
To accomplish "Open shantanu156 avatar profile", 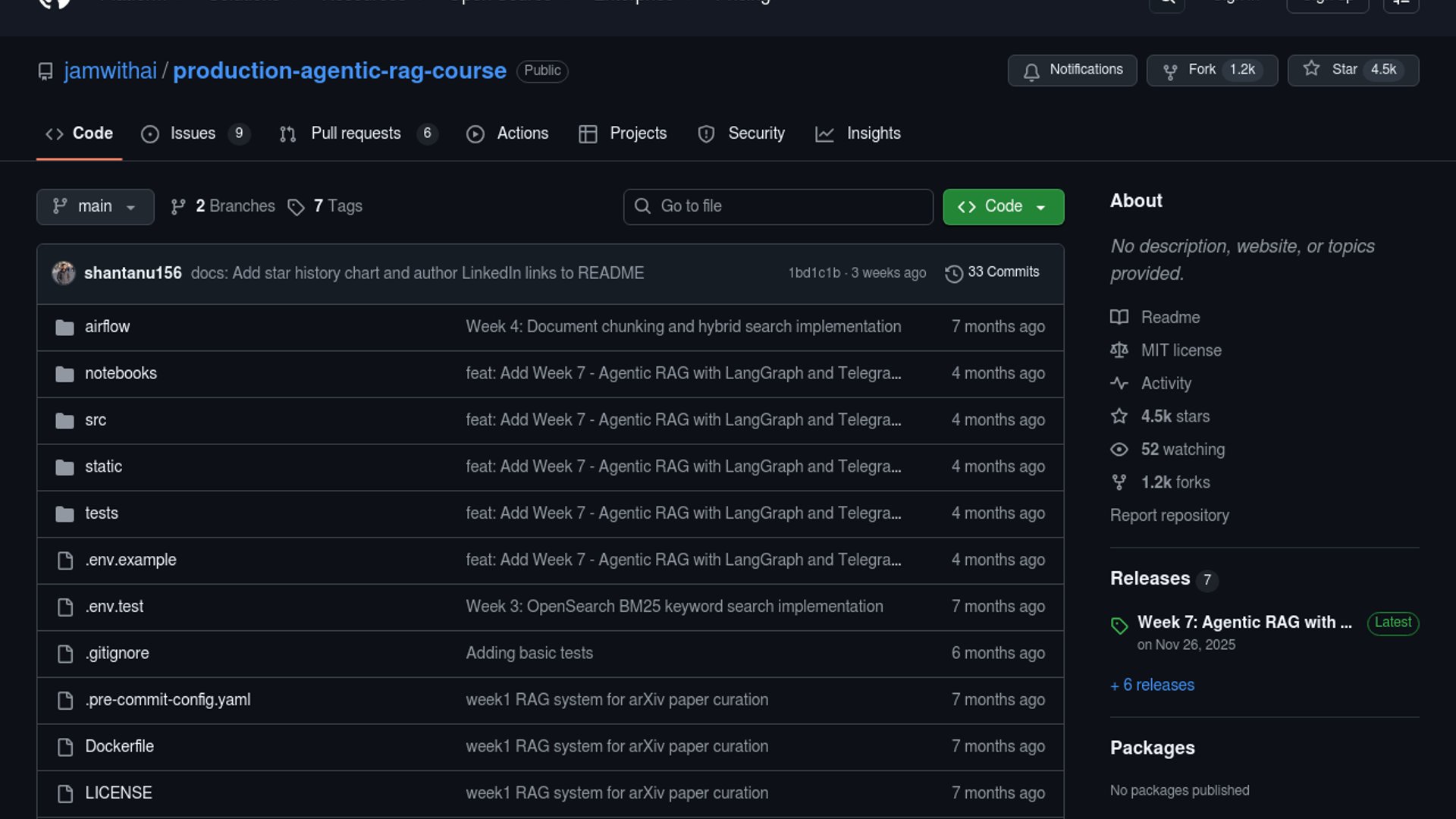I will point(64,273).
